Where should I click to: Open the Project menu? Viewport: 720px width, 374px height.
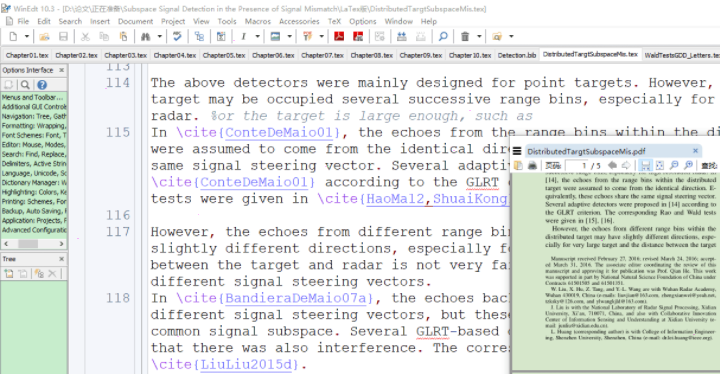[173, 21]
